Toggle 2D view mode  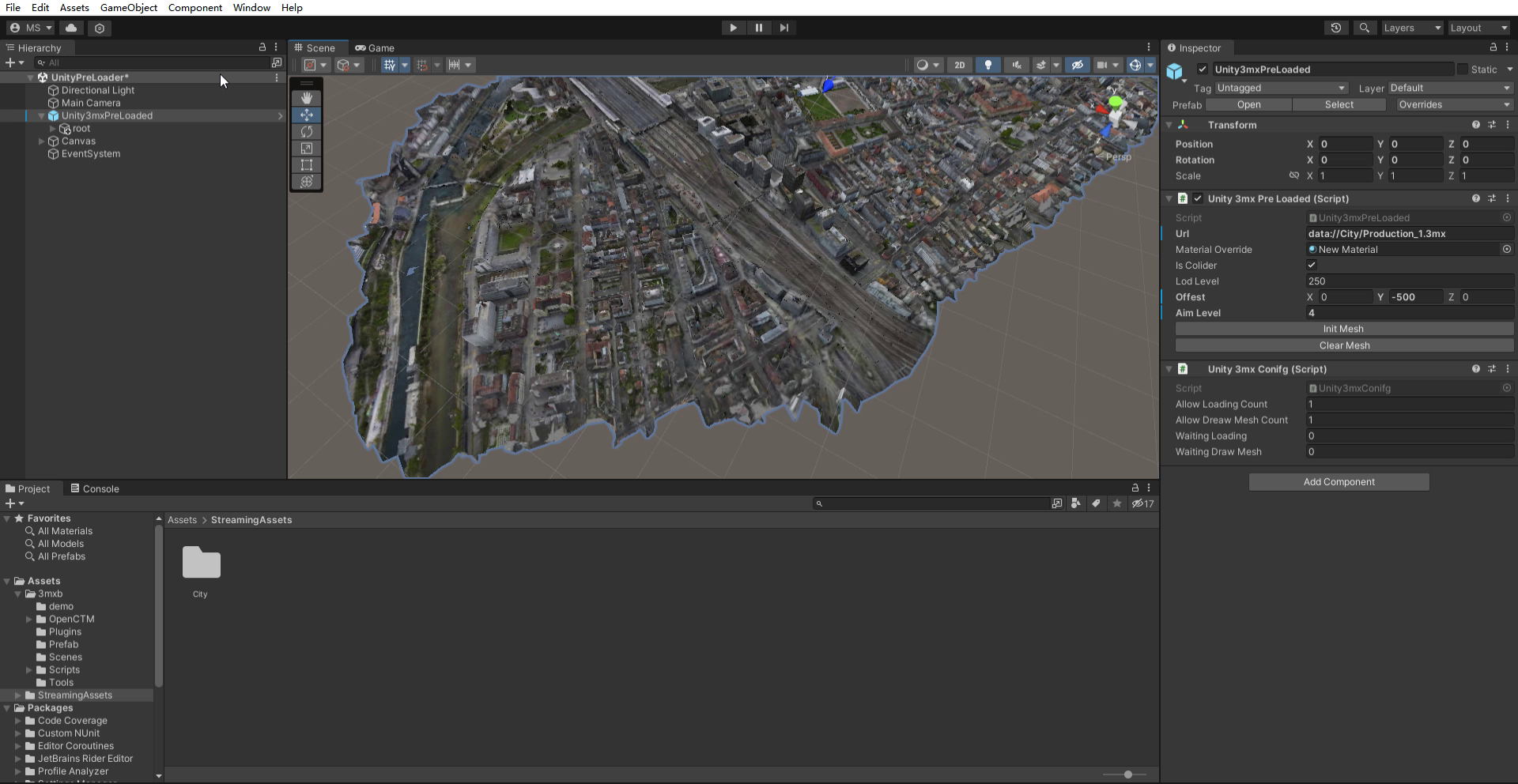[x=959, y=65]
